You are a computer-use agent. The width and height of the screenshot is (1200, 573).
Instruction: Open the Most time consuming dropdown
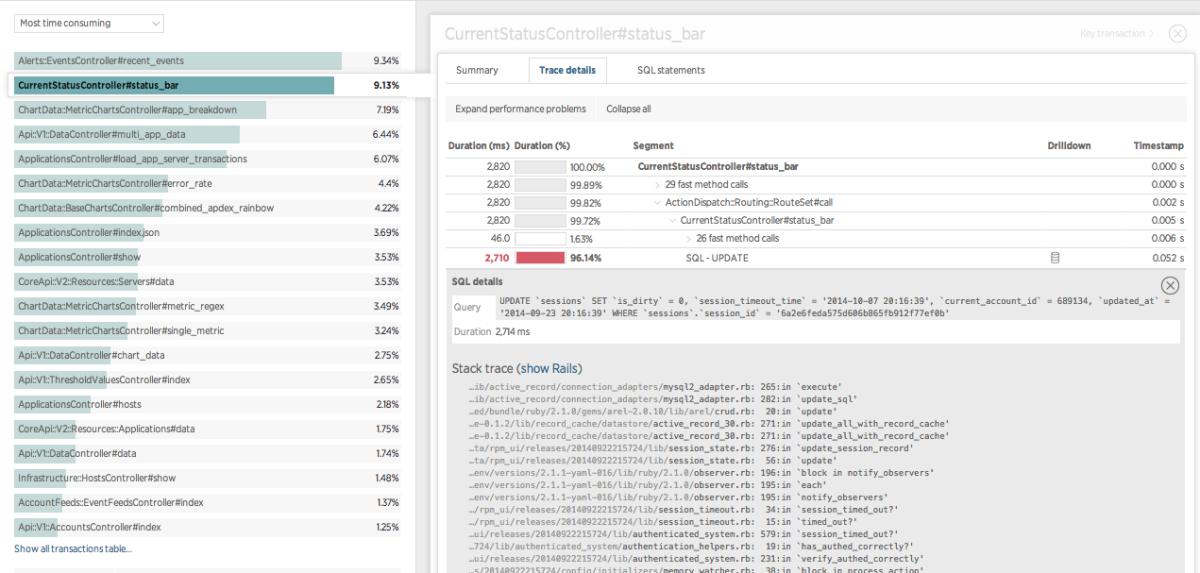tap(89, 23)
